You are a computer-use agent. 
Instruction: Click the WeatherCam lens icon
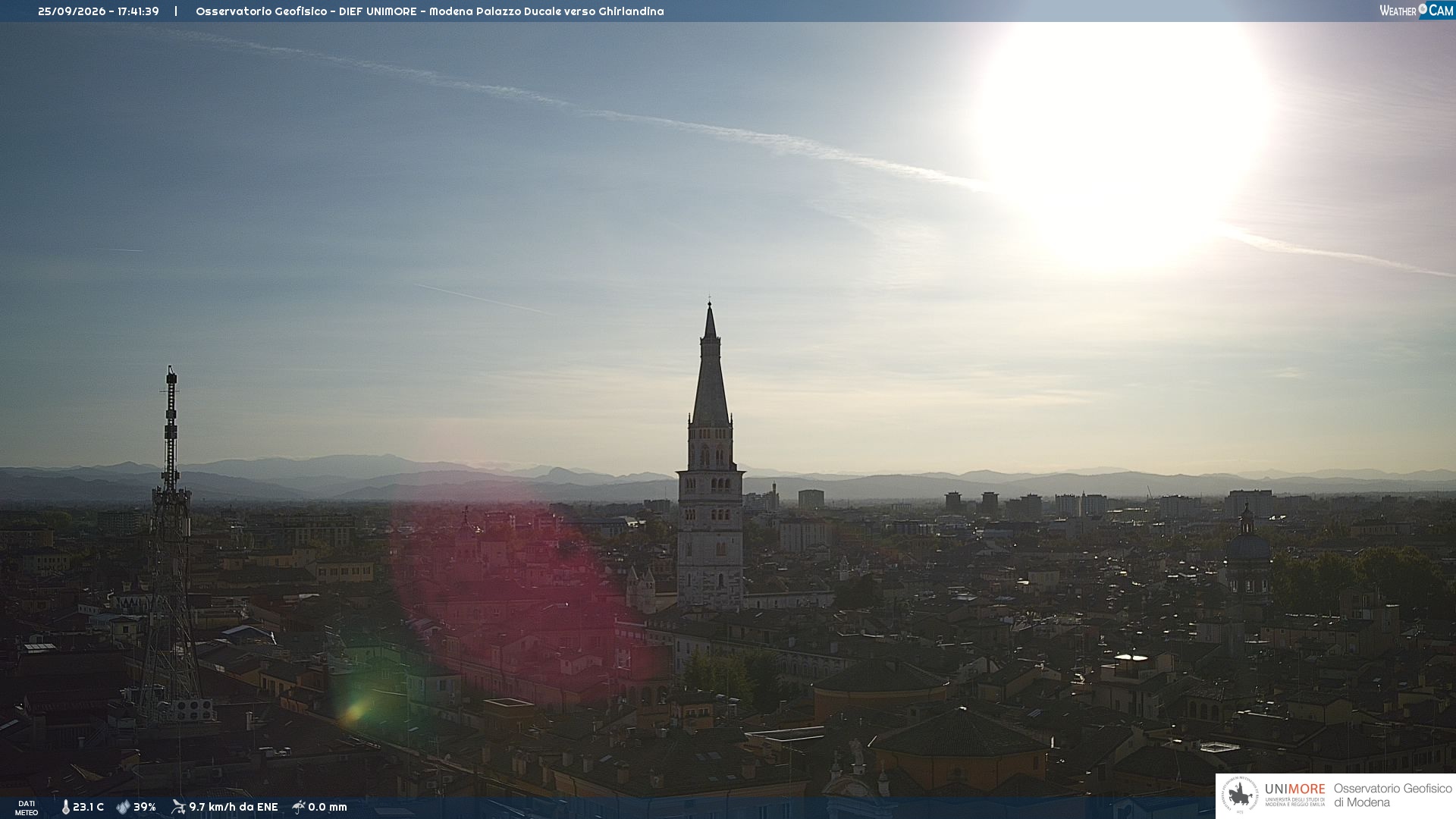[1423, 9]
